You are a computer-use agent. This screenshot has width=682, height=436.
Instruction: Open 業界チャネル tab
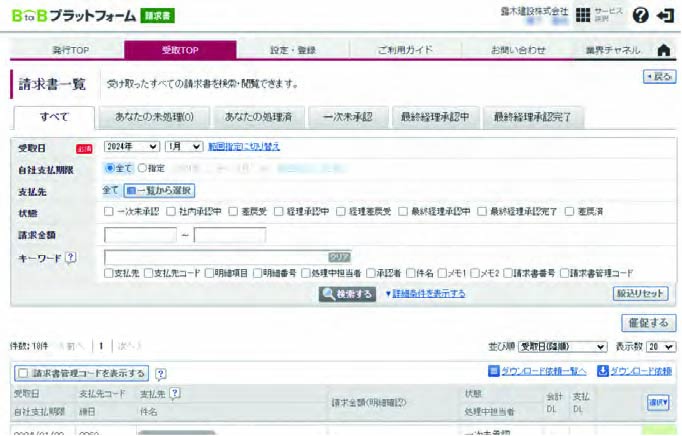613,50
